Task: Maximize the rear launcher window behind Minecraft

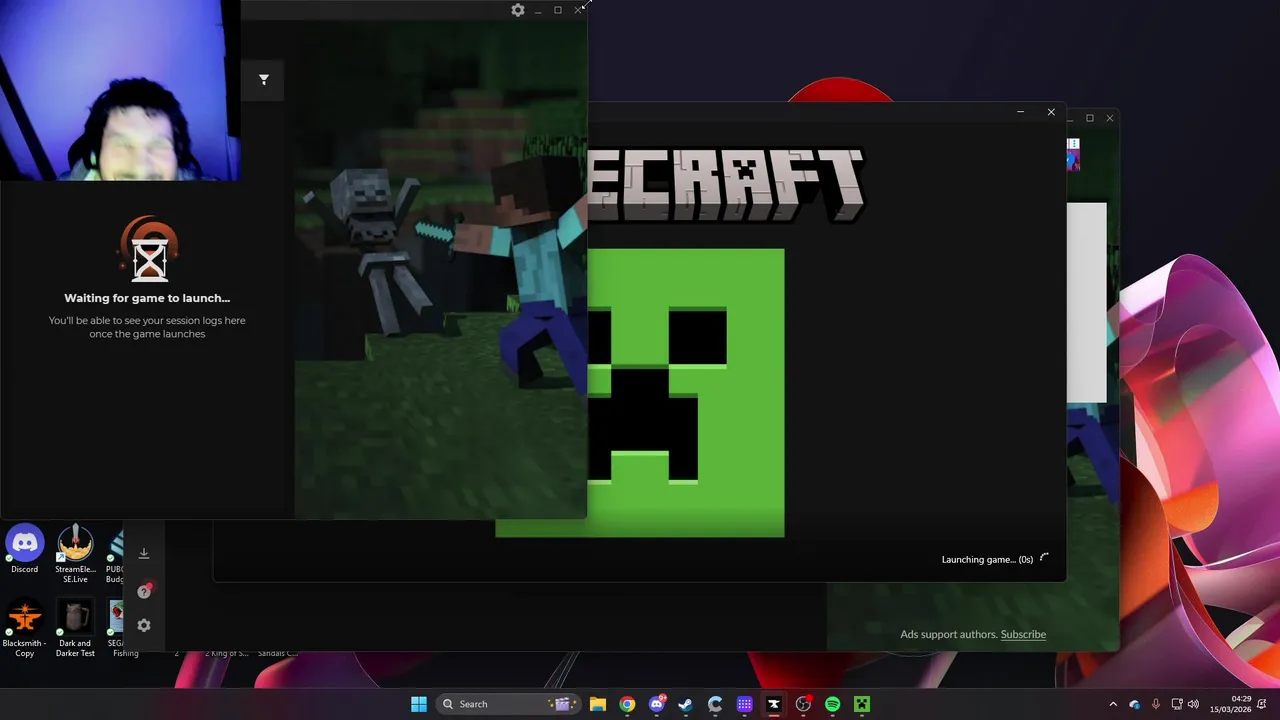Action: (1090, 118)
